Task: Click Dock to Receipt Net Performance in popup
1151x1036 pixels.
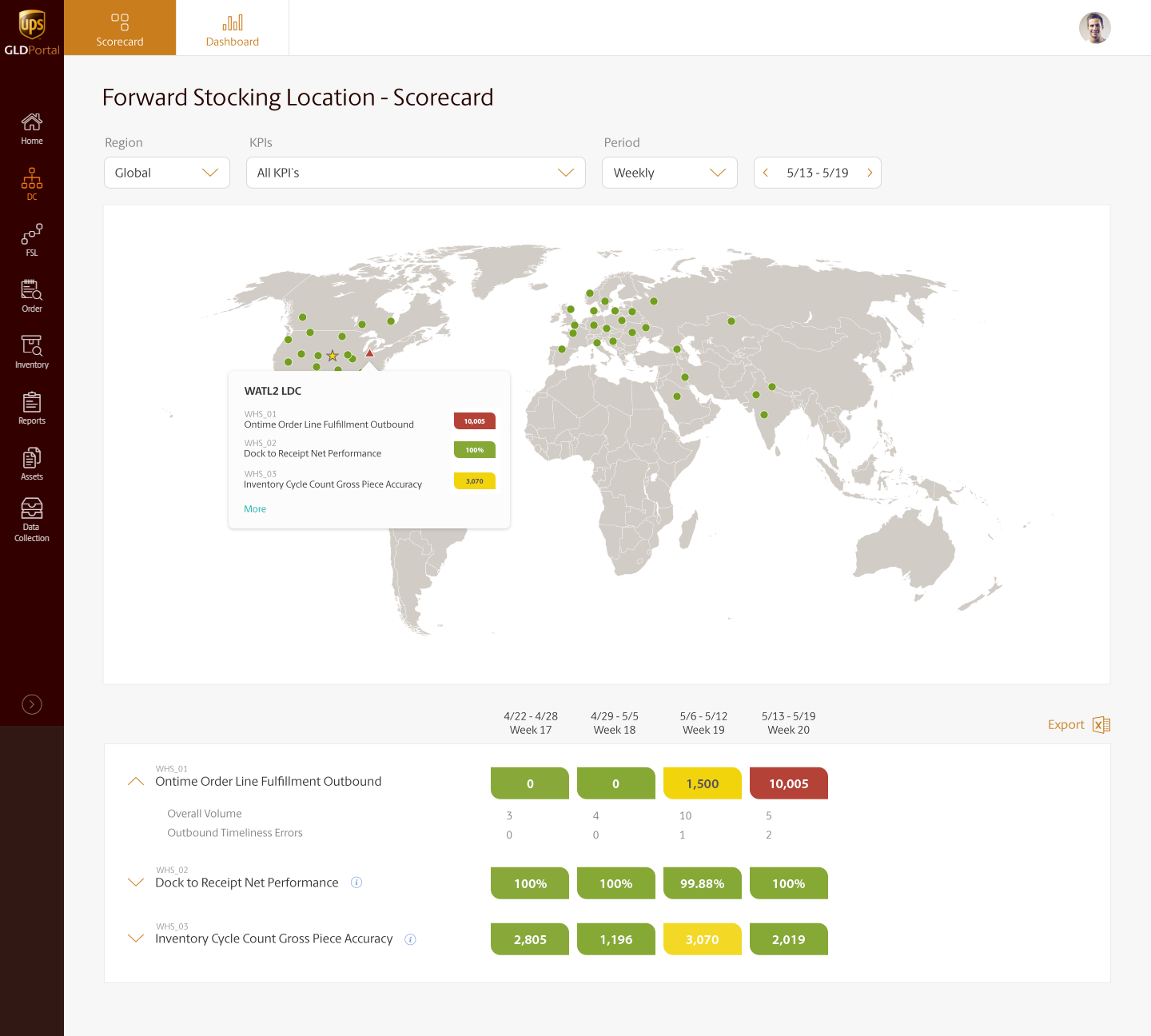Action: [313, 453]
